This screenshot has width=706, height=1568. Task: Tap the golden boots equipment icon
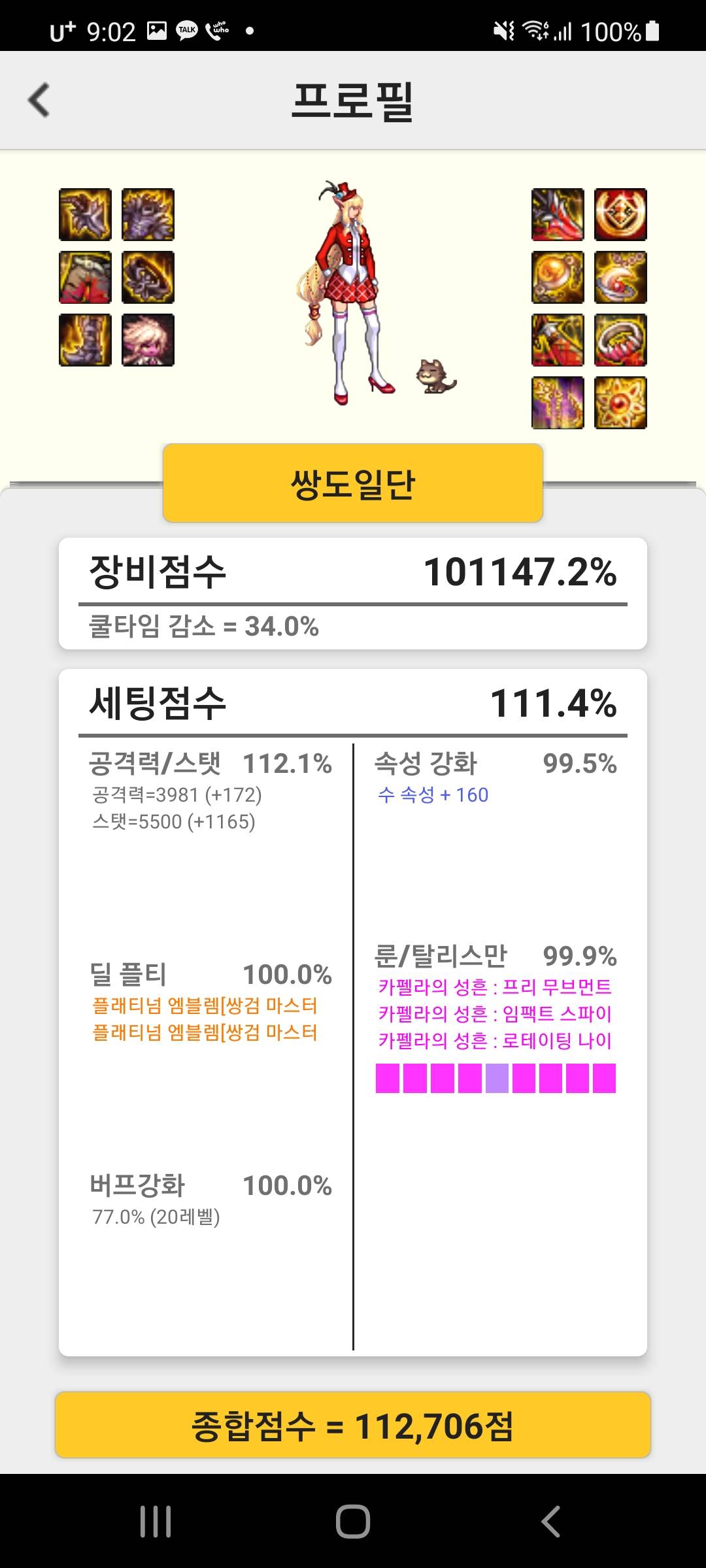(85, 340)
